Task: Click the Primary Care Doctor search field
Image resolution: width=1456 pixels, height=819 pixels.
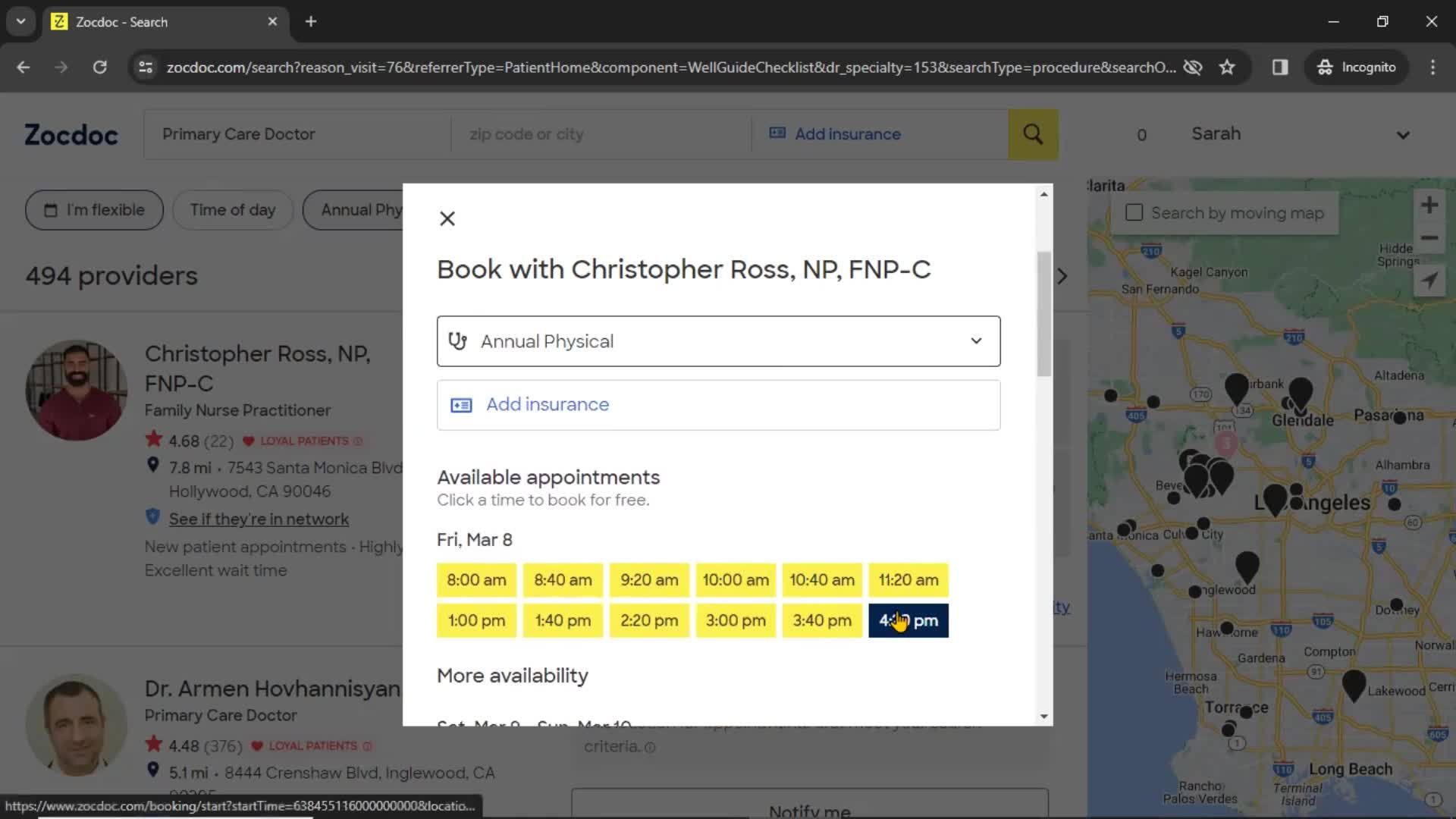Action: click(297, 134)
